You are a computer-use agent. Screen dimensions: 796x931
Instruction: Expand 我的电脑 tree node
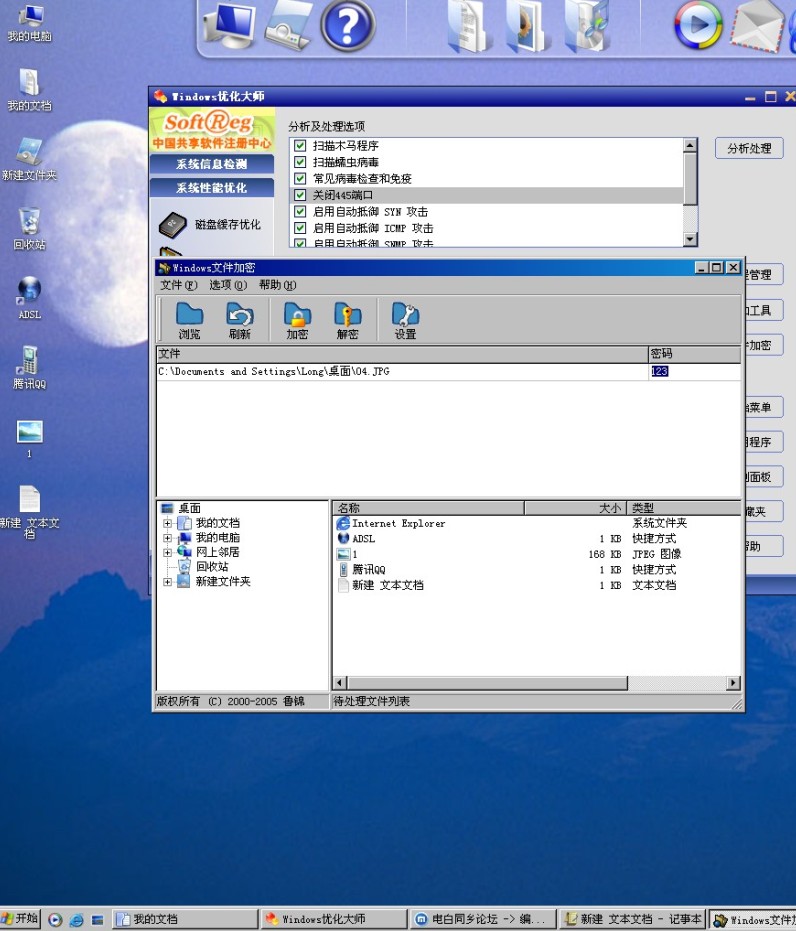pos(167,538)
